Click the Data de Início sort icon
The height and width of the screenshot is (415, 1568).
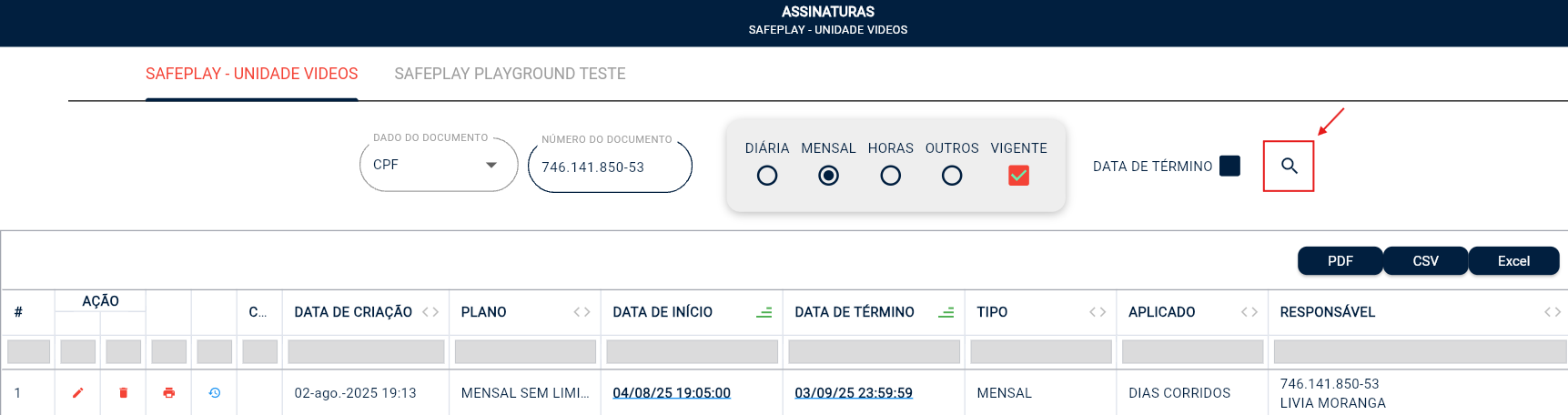(x=764, y=312)
